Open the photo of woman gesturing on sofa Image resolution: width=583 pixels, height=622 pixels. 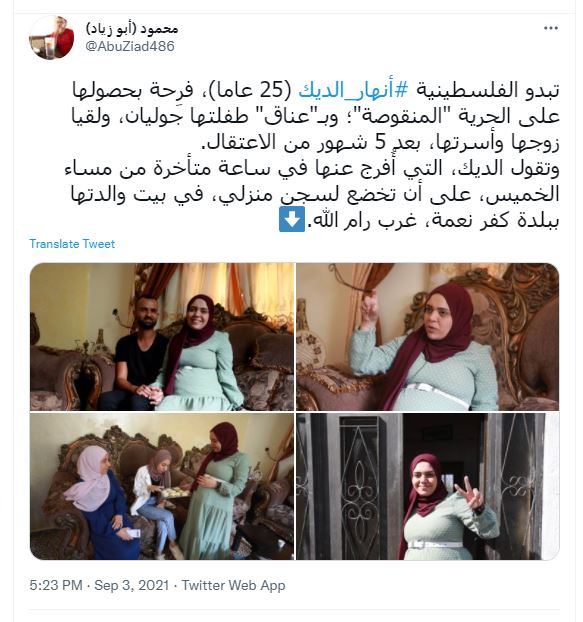pyautogui.click(x=428, y=337)
